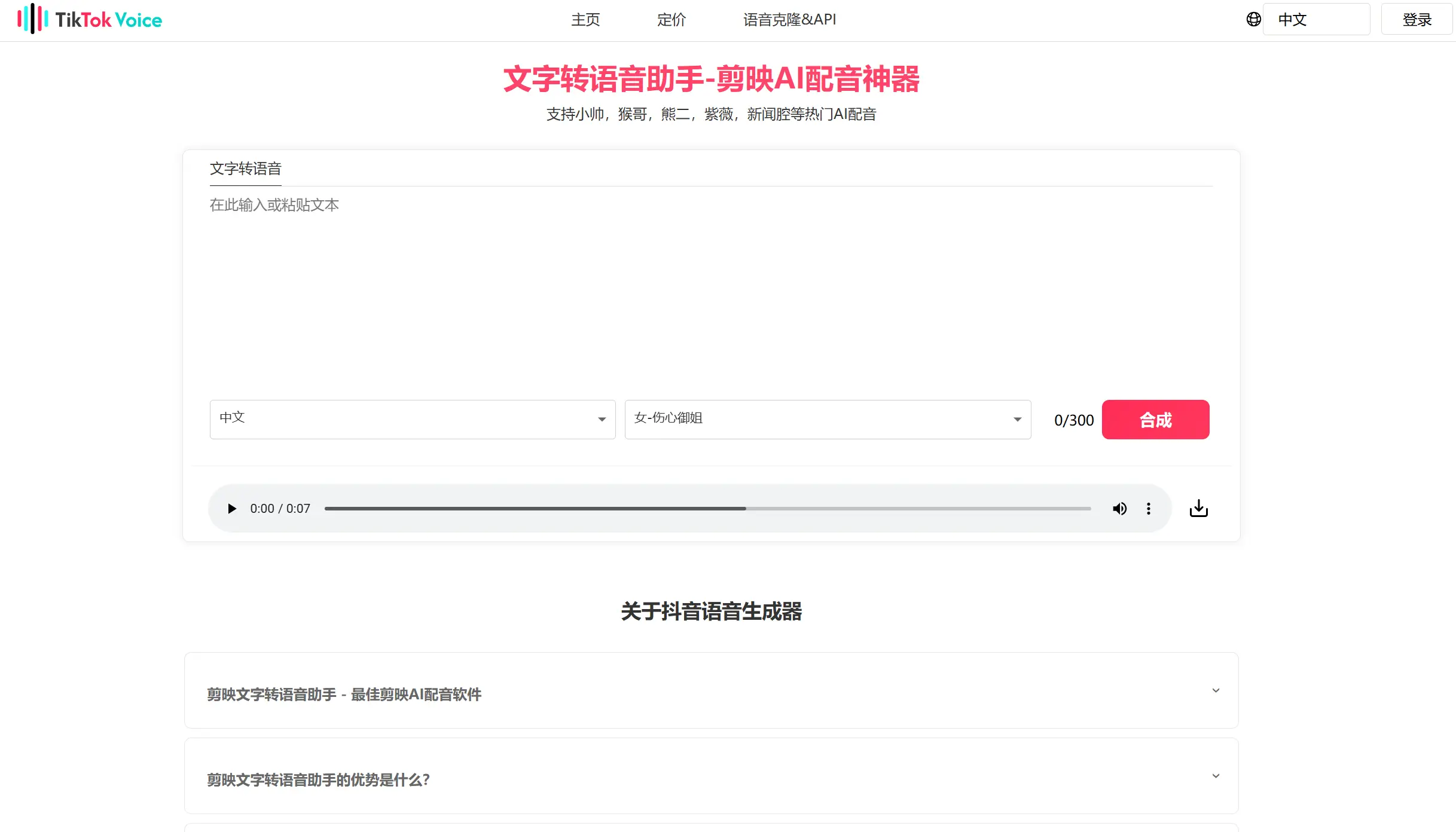Click the 支持小帅，猴哥 subtitle text

(711, 114)
